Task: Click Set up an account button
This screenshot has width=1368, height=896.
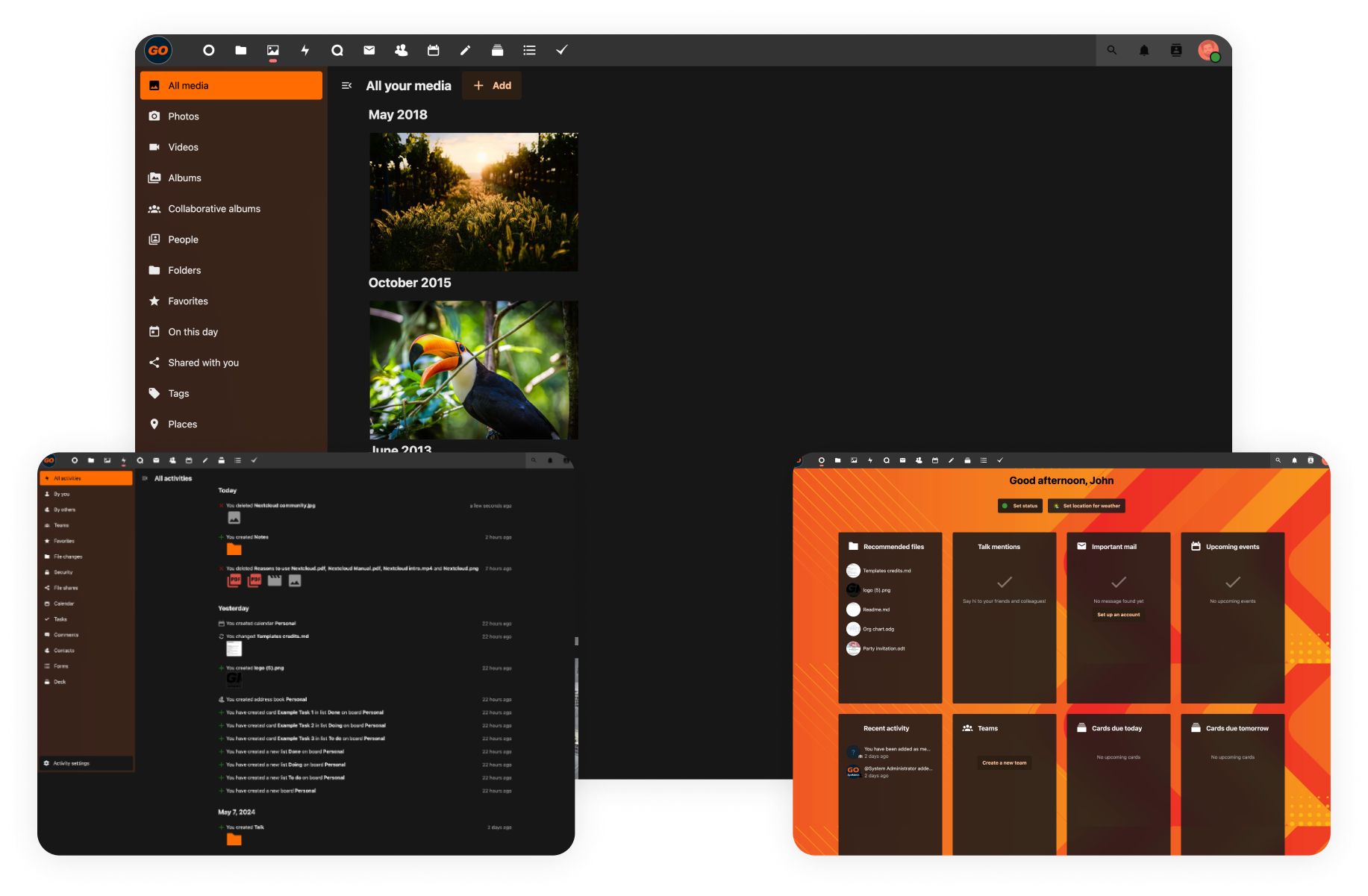Action: 1118,615
